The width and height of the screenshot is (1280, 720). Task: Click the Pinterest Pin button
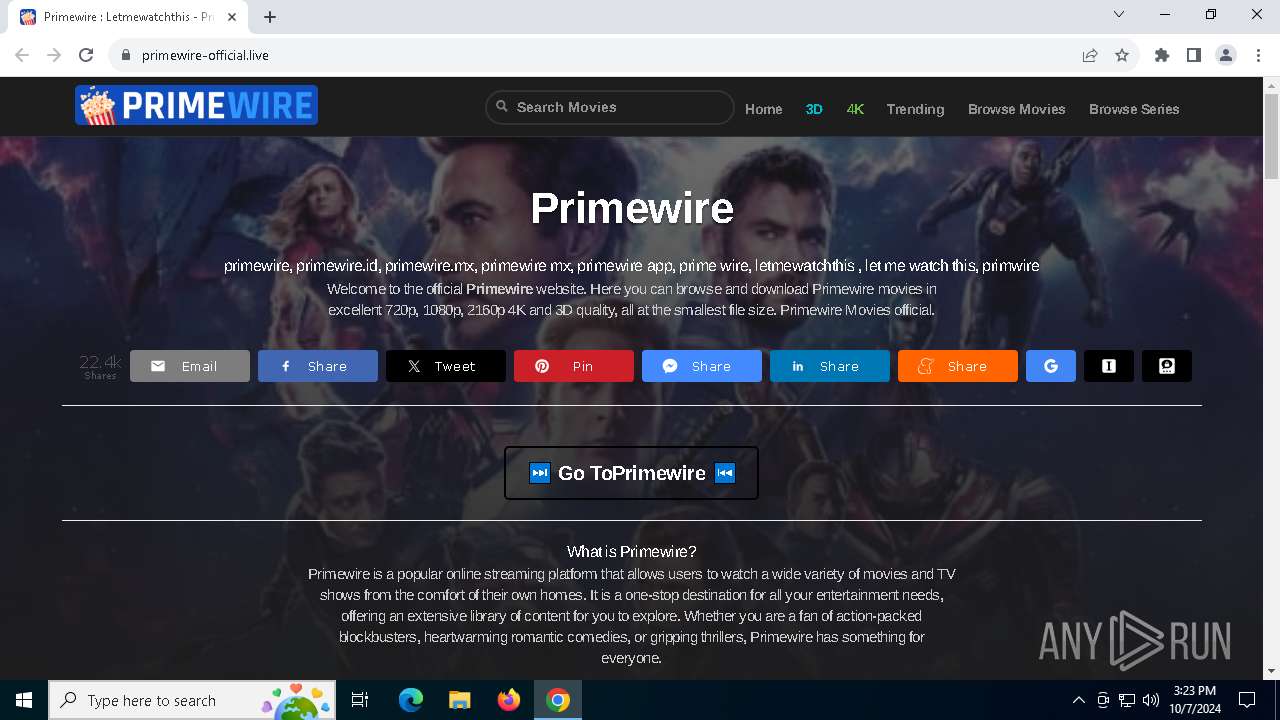pyautogui.click(x=574, y=366)
